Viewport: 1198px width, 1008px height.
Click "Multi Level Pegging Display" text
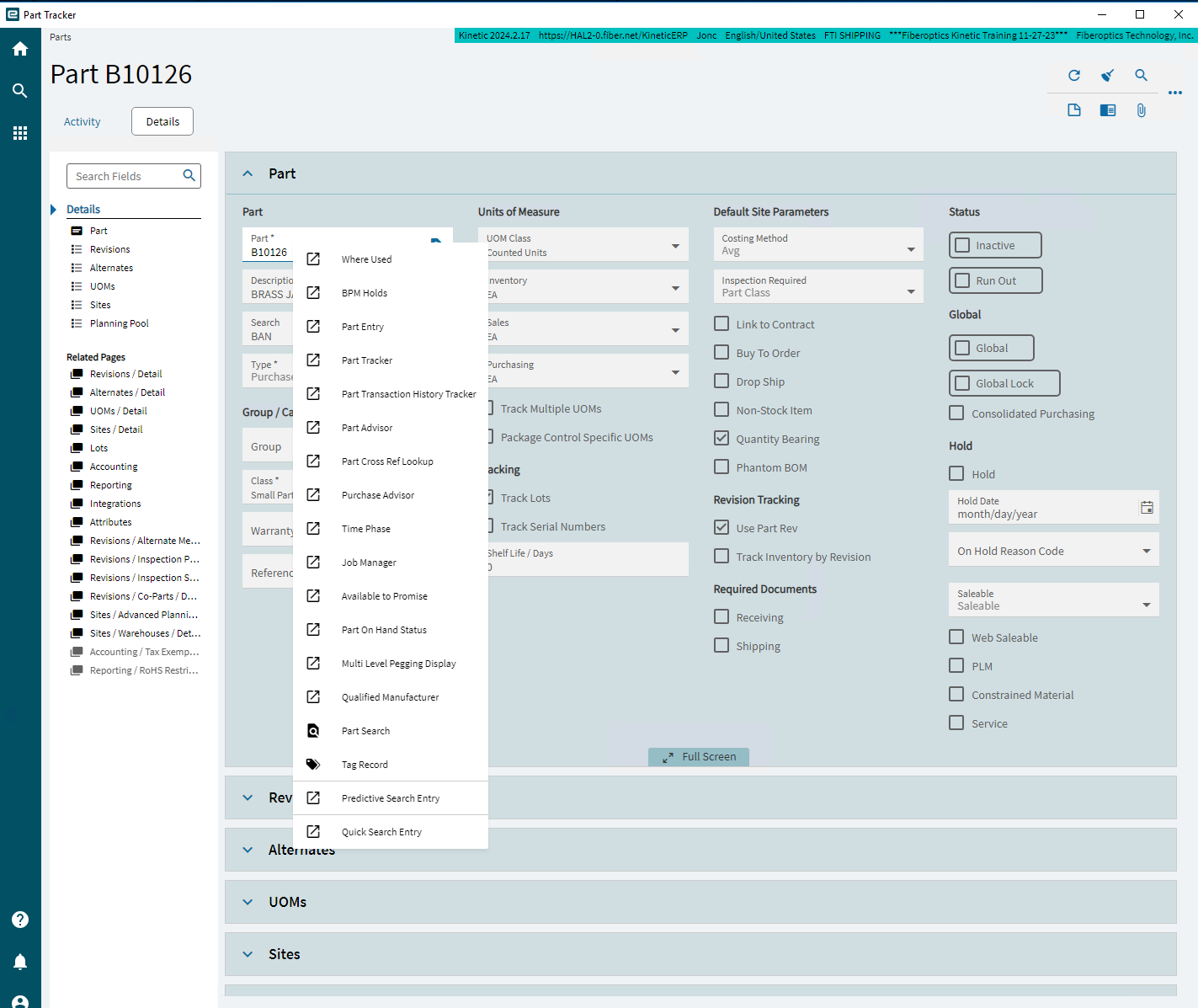(x=399, y=664)
